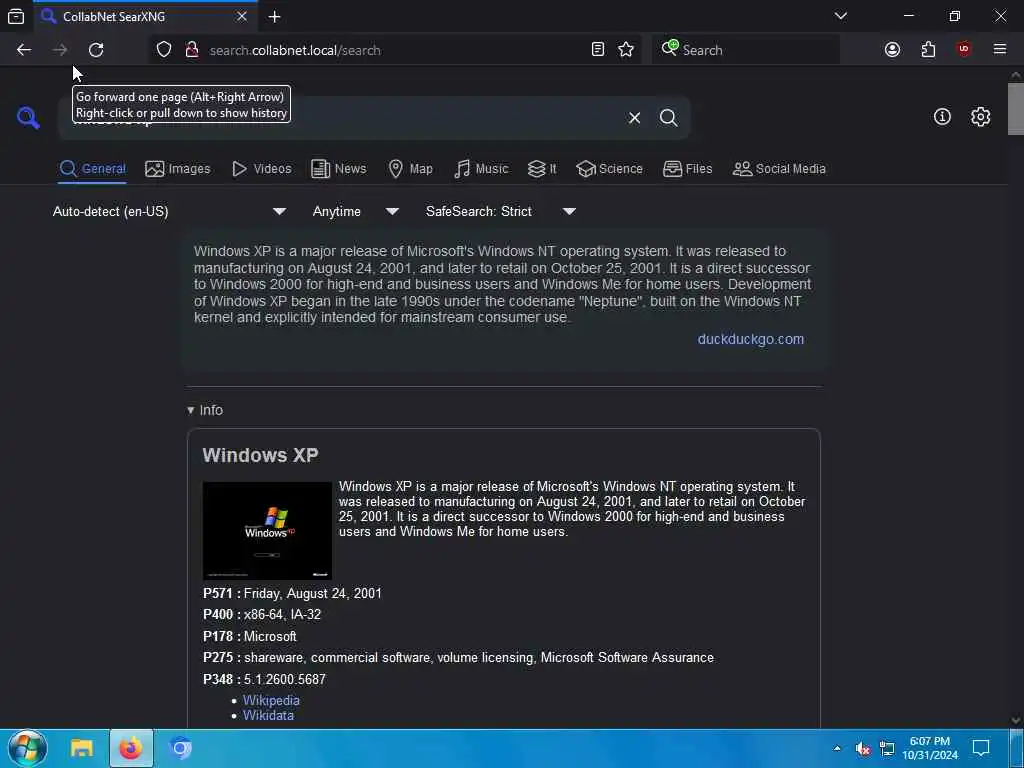Click the page vertical scrollbar thumb

[x=1016, y=108]
